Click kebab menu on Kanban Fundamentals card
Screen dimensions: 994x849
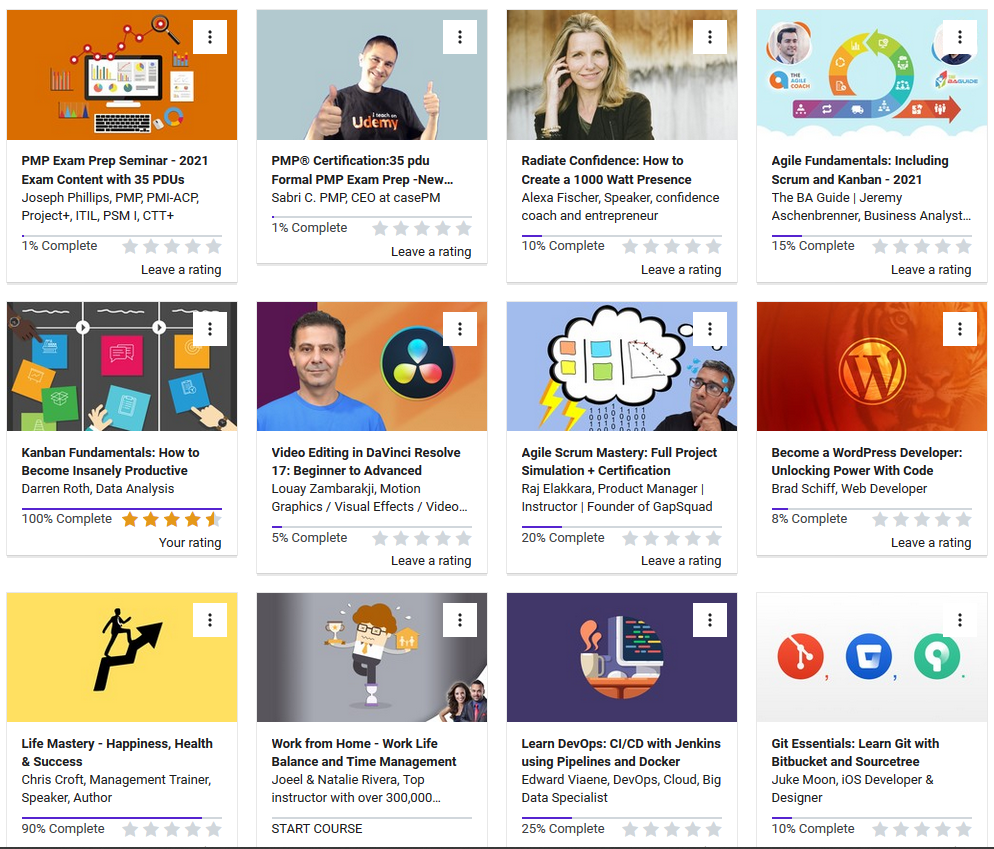[210, 328]
